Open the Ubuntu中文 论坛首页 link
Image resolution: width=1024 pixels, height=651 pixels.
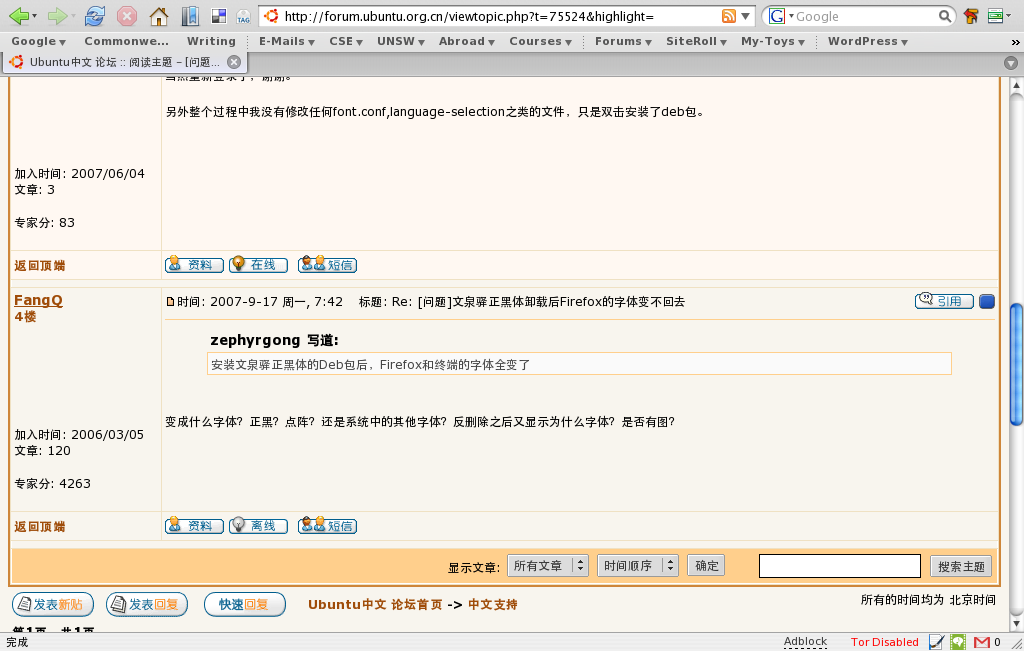[x=375, y=605]
